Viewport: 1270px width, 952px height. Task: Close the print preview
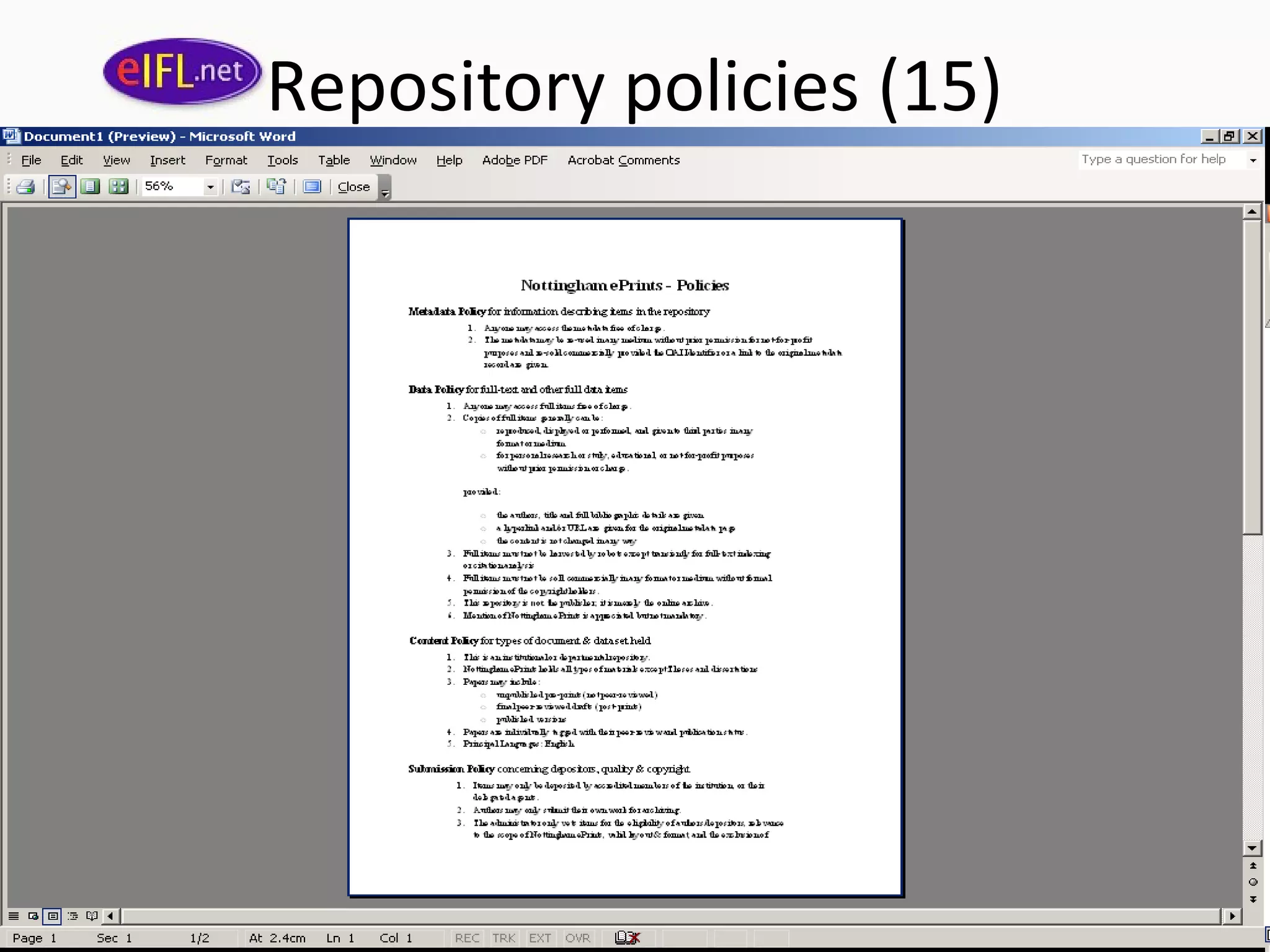pos(353,187)
